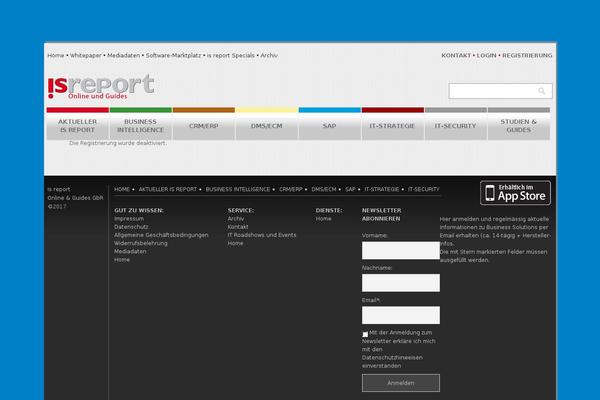
Task: Open is report Specials link
Action: pyautogui.click(x=231, y=56)
